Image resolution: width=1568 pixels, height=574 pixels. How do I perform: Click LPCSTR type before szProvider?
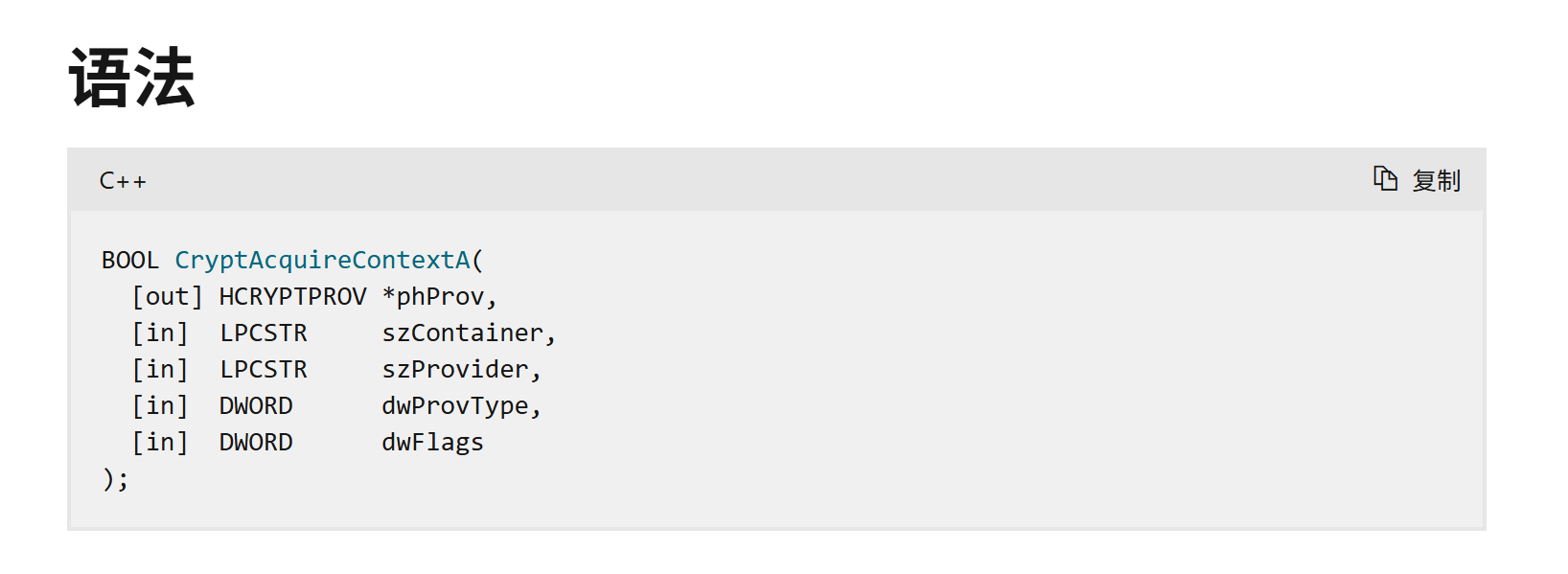[x=264, y=370]
